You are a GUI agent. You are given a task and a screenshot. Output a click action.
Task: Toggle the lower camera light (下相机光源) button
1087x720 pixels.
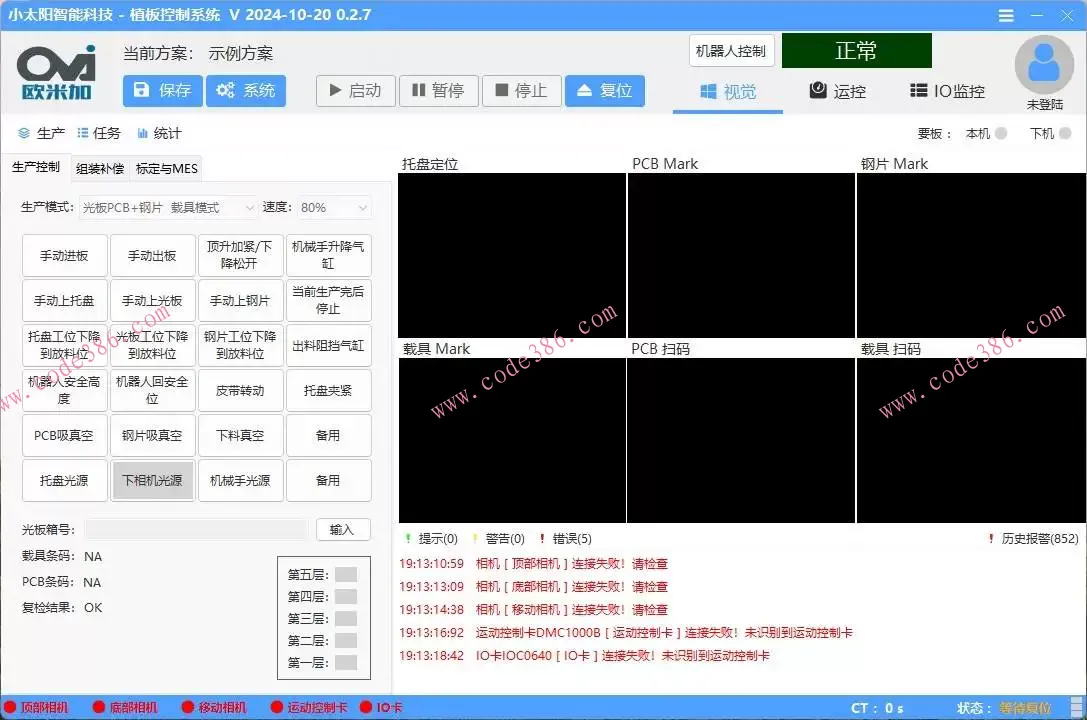click(152, 481)
